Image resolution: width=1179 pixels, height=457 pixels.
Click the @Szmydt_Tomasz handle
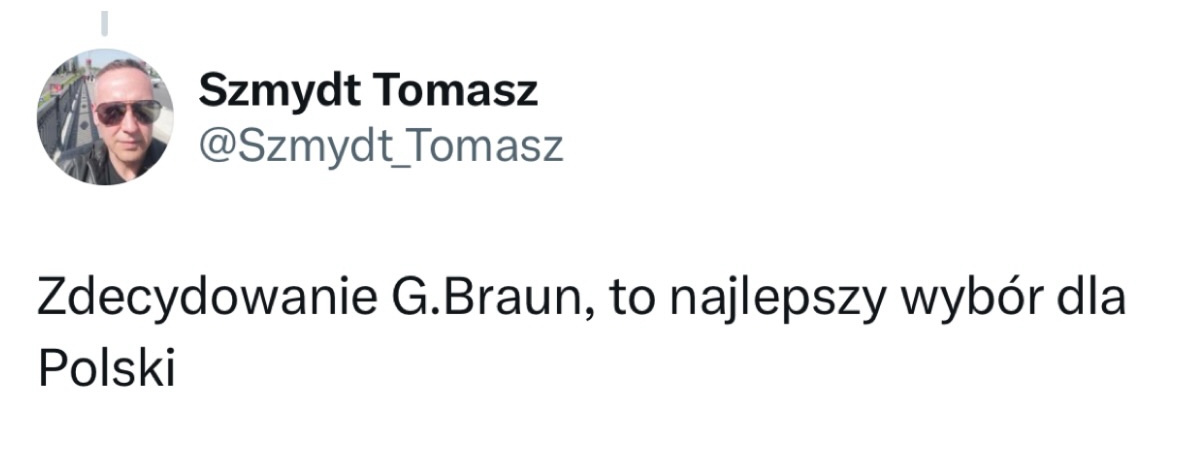[x=381, y=146]
